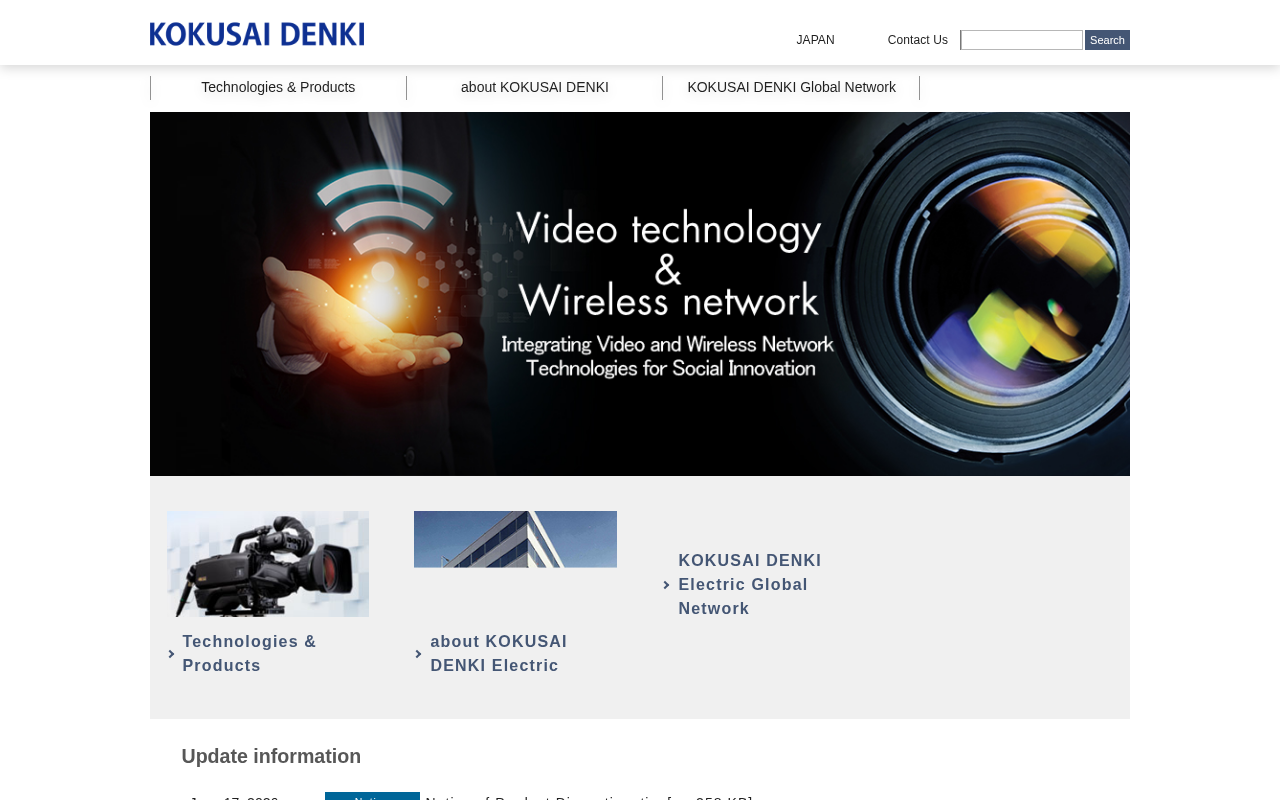Follow the about KOKUSAI DENKI Electric link
This screenshot has width=1280, height=800.
[498, 654]
